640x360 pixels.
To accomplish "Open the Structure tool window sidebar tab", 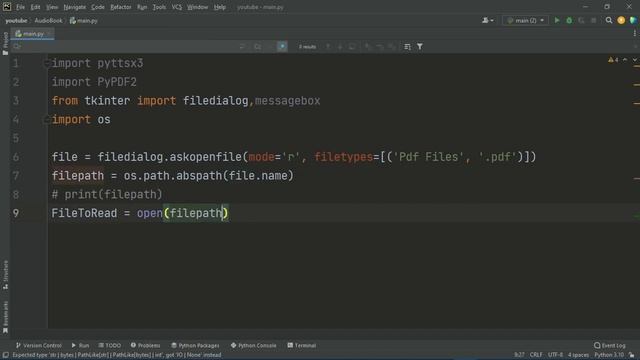I will 5,275.
